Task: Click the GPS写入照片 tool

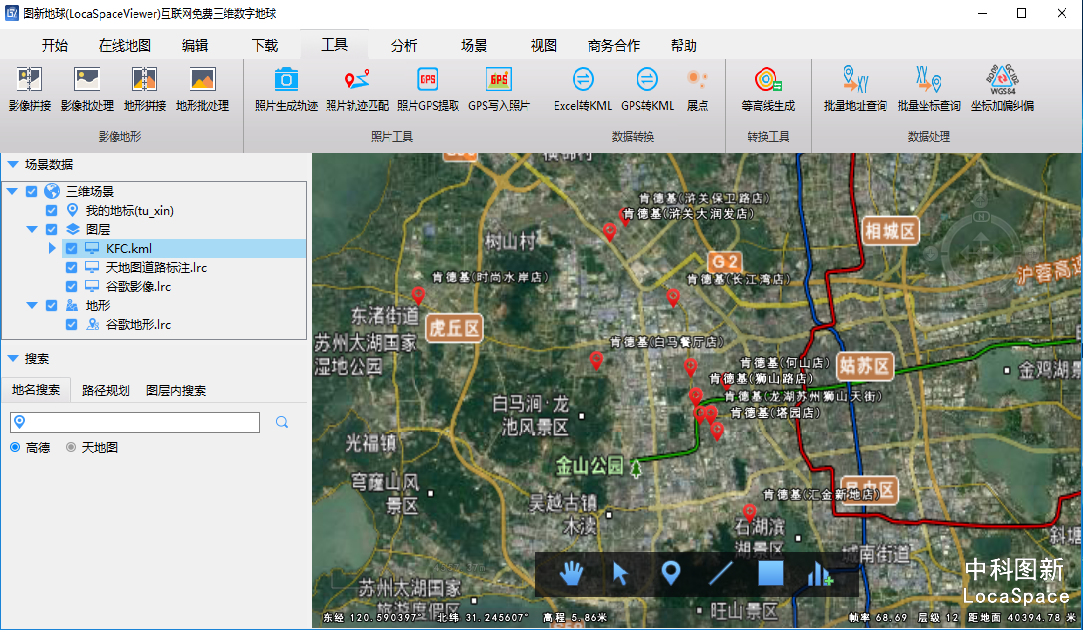Action: [x=499, y=90]
